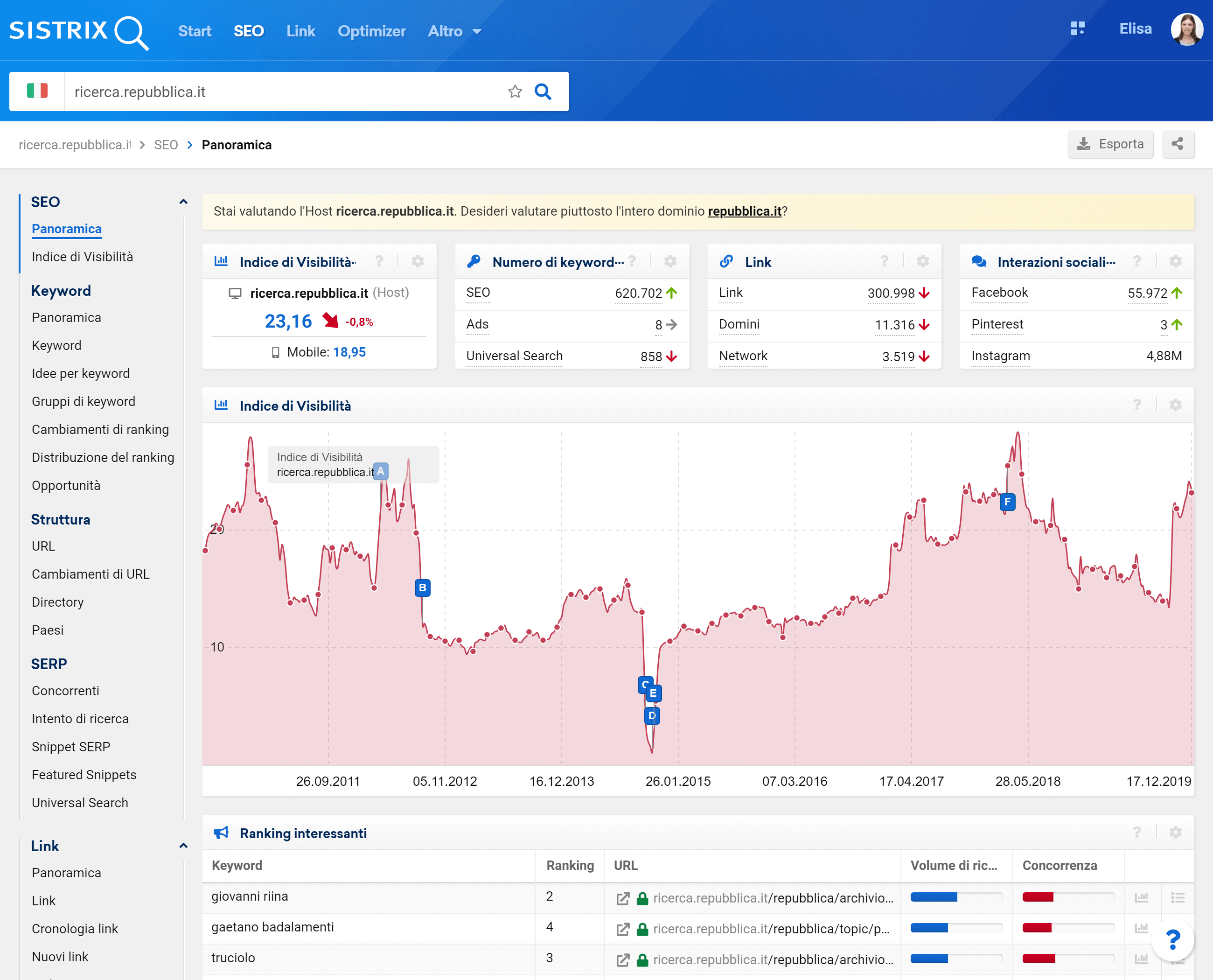This screenshot has width=1213, height=980.
Task: Open the floating help question button
Action: 1173,940
